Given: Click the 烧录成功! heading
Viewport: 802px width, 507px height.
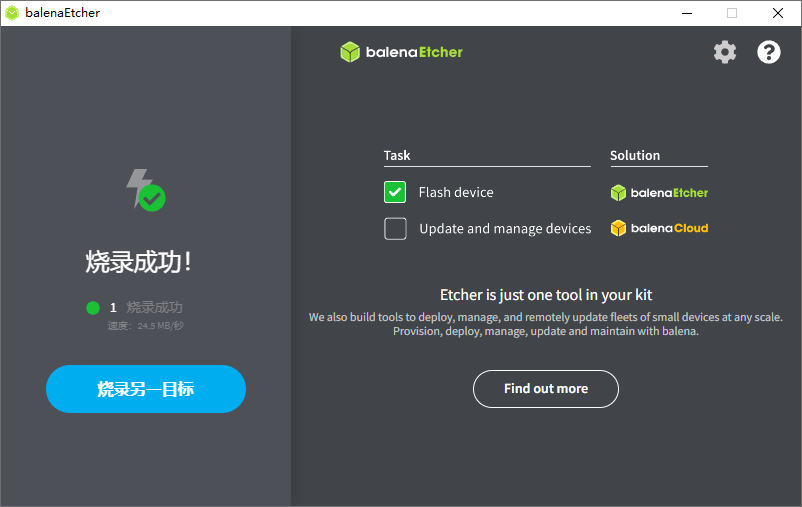Looking at the screenshot, I should pos(138,262).
